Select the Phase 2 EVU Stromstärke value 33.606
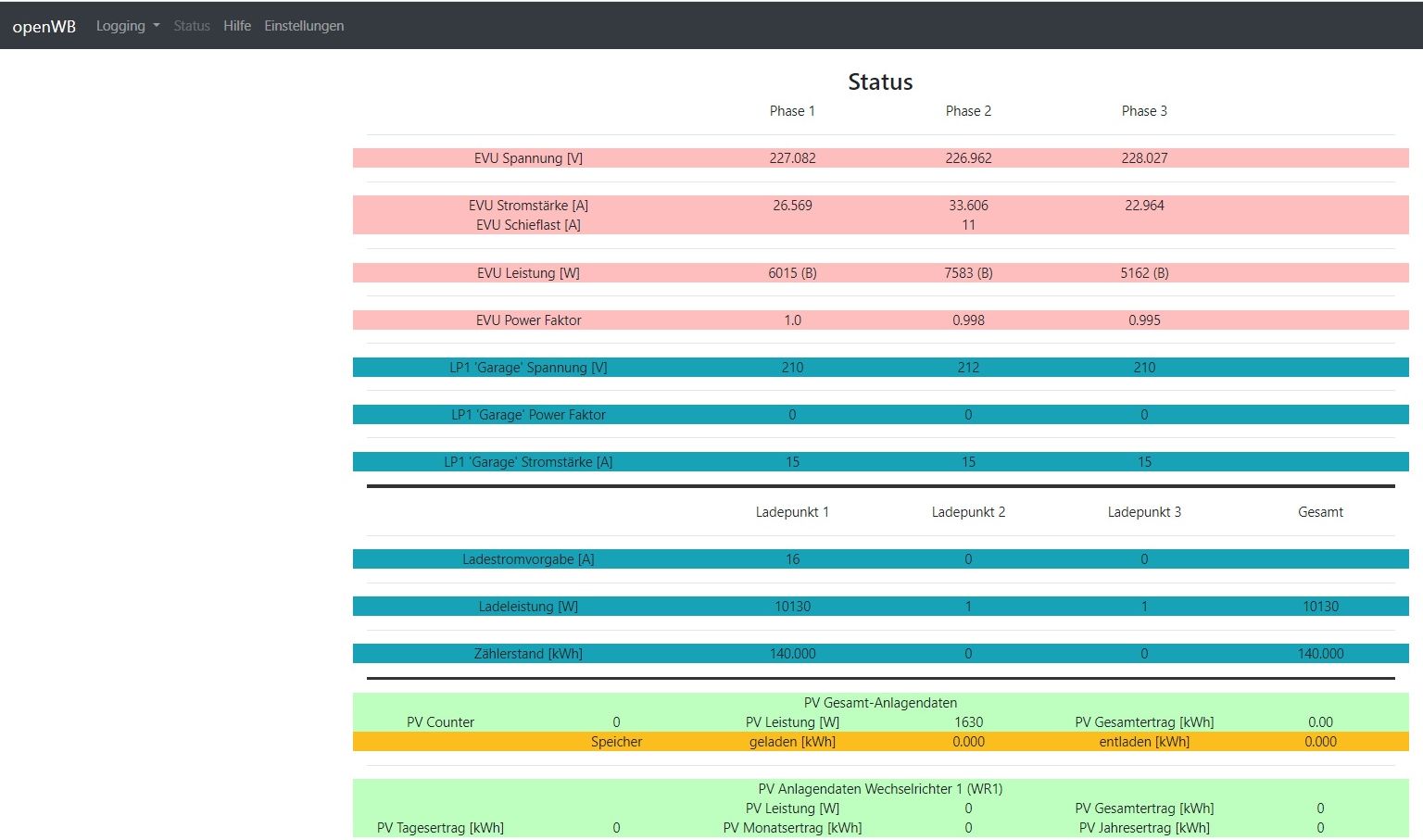1423x840 pixels. tap(968, 206)
